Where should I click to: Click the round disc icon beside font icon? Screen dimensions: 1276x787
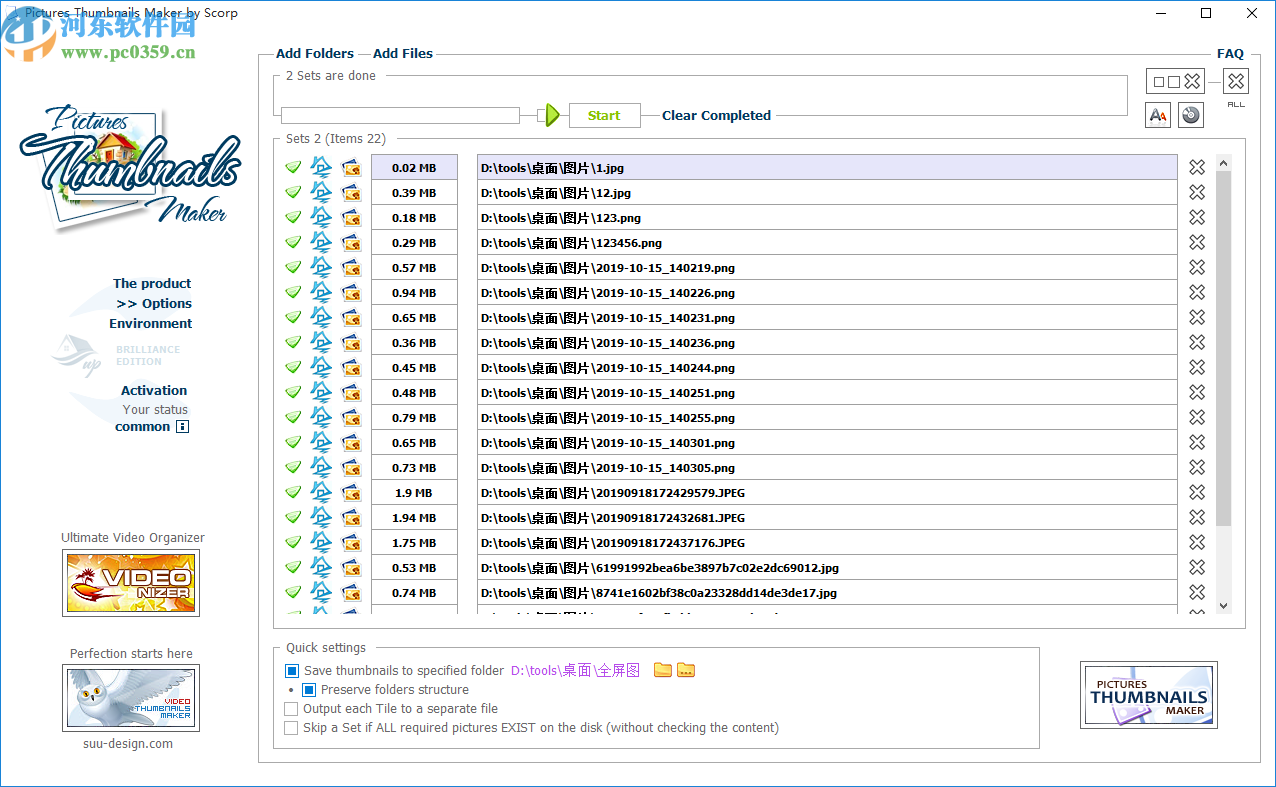[1190, 116]
